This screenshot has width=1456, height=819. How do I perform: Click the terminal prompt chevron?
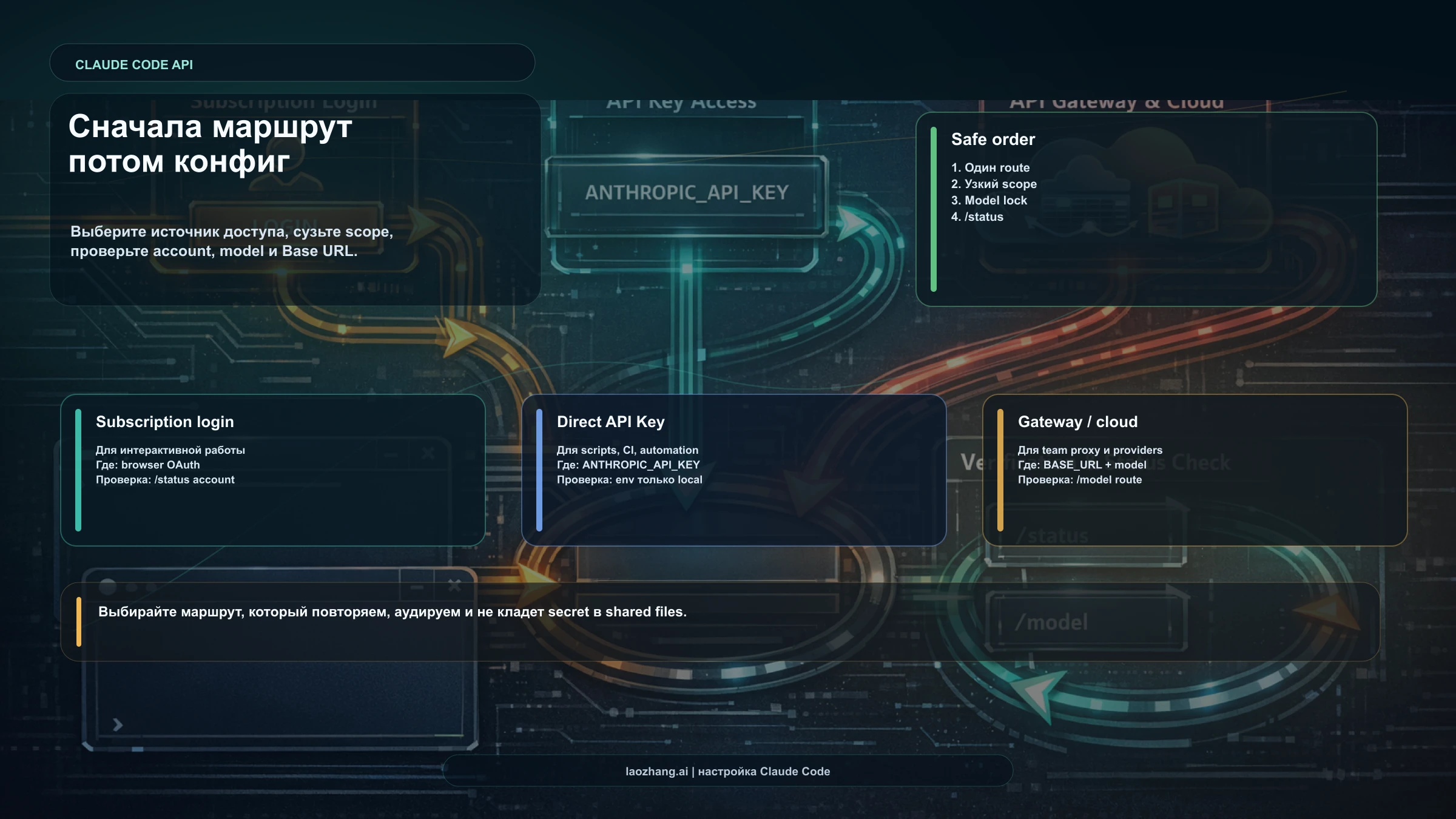click(116, 724)
